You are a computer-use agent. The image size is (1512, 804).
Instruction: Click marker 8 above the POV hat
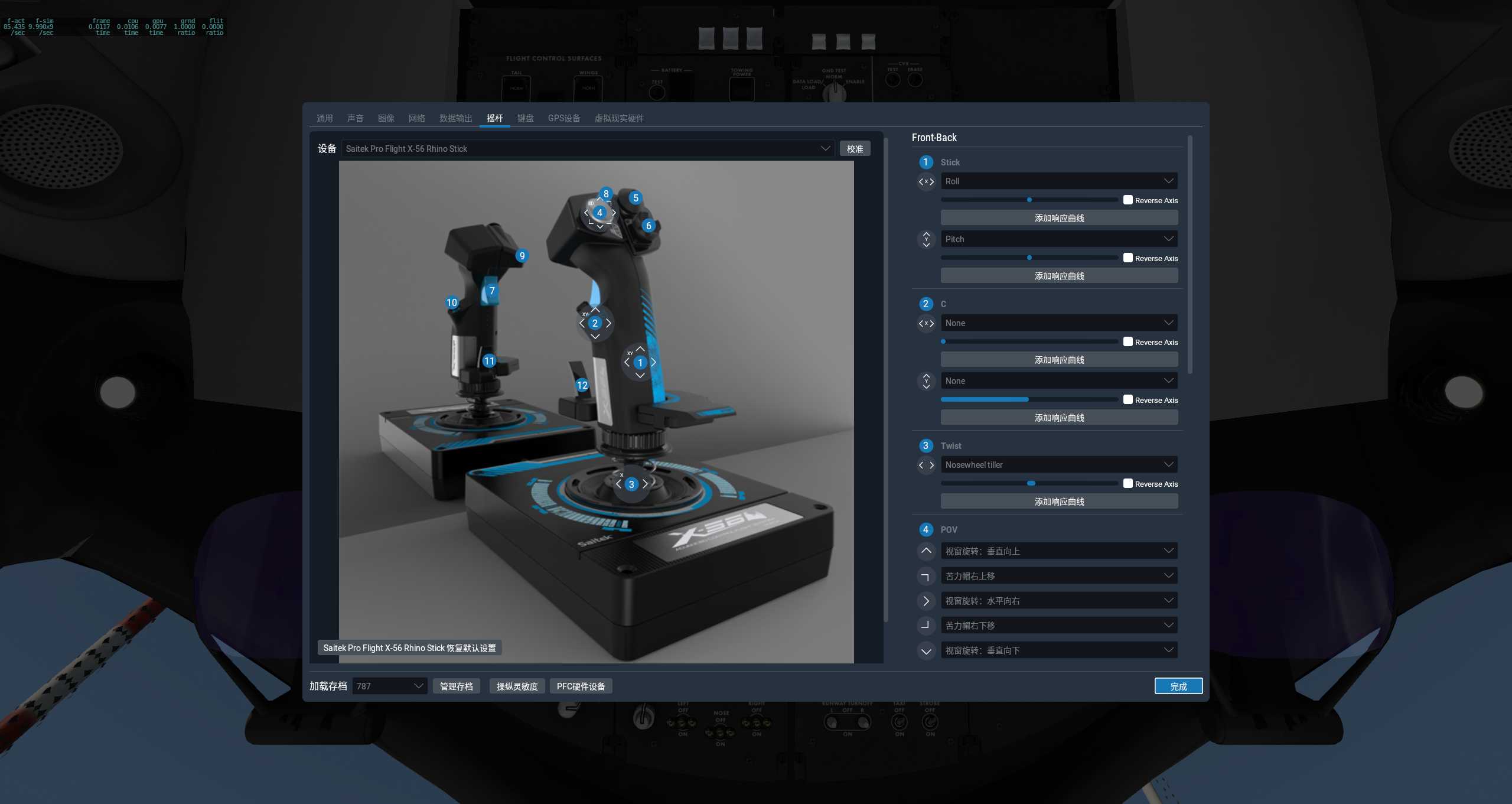(x=606, y=194)
